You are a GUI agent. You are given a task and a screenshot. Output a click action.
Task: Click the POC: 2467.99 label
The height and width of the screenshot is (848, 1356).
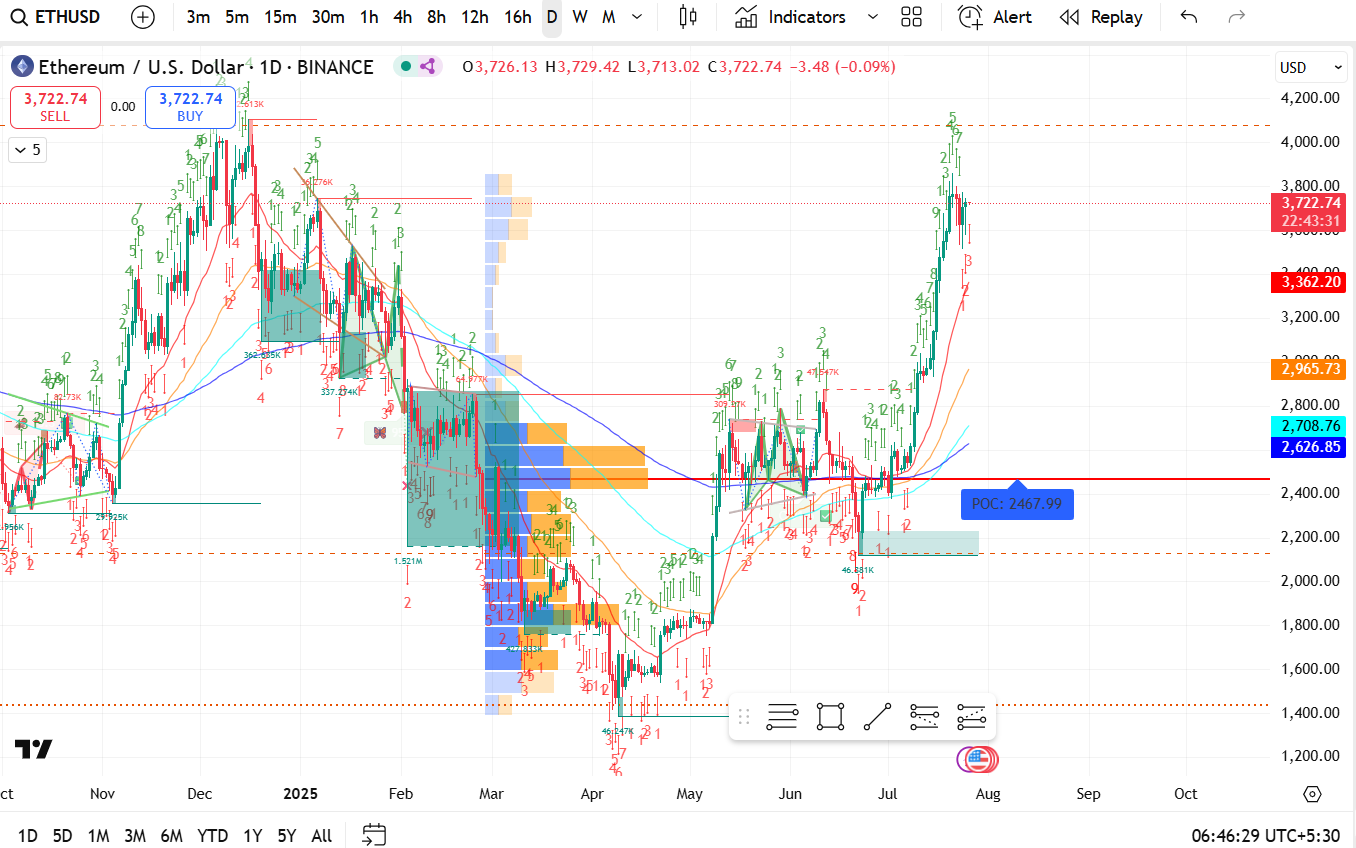point(1017,503)
